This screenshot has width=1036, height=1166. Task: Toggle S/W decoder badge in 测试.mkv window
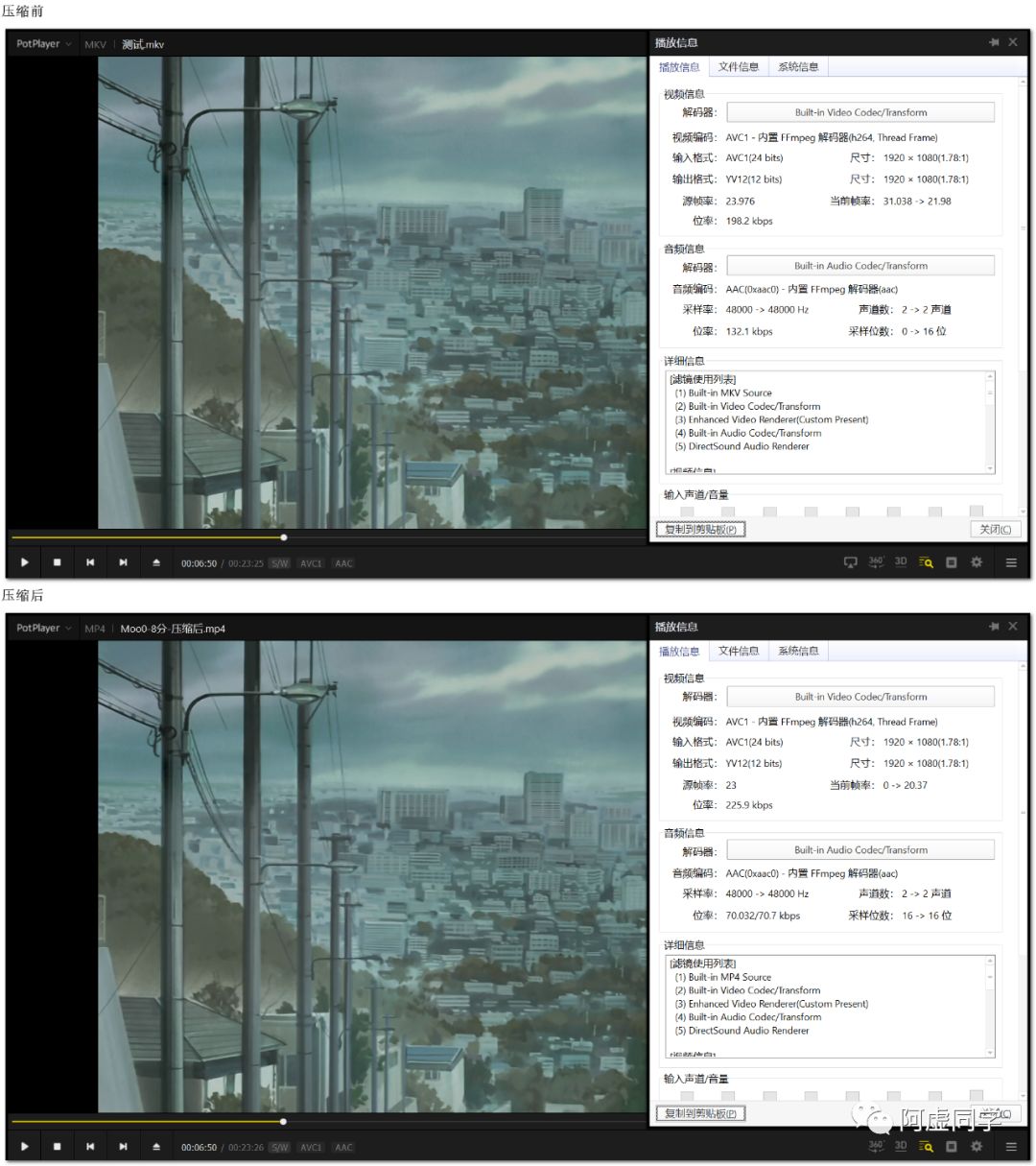(x=280, y=563)
